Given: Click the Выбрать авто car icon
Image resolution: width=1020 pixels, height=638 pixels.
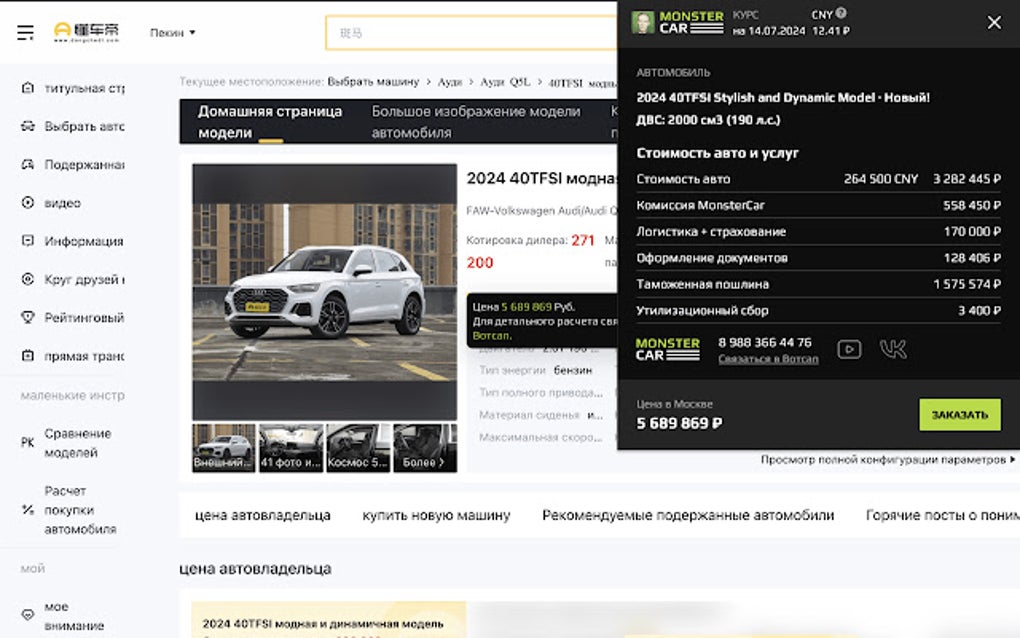Looking at the screenshot, I should (27, 126).
